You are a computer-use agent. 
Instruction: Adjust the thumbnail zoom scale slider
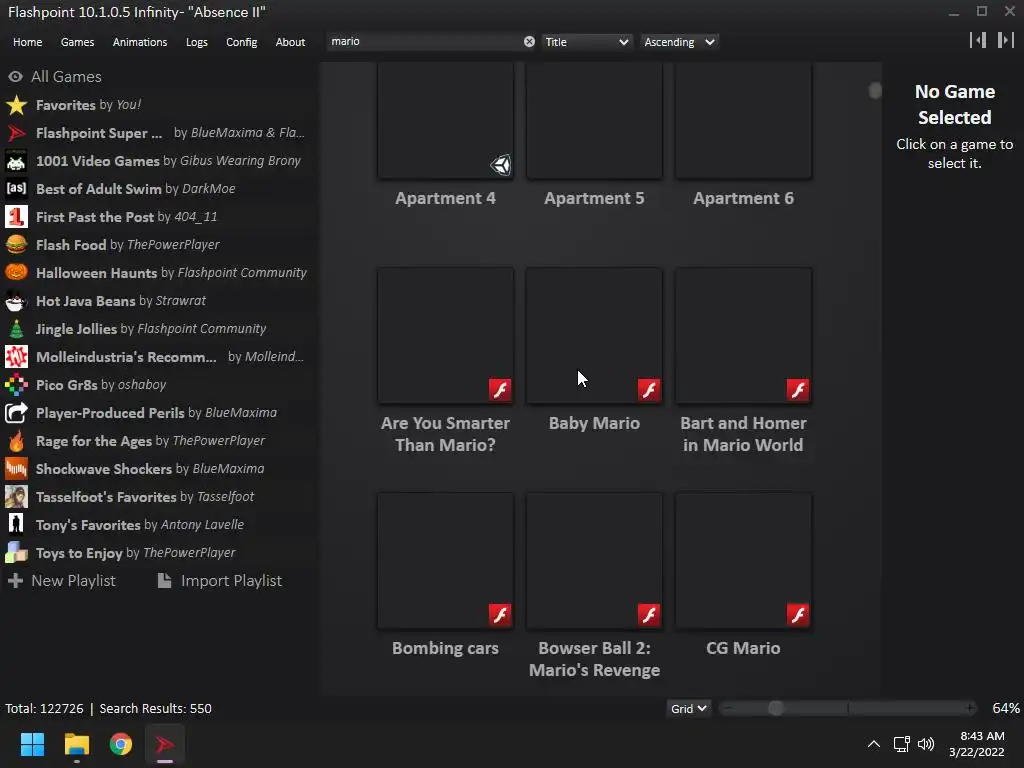776,709
